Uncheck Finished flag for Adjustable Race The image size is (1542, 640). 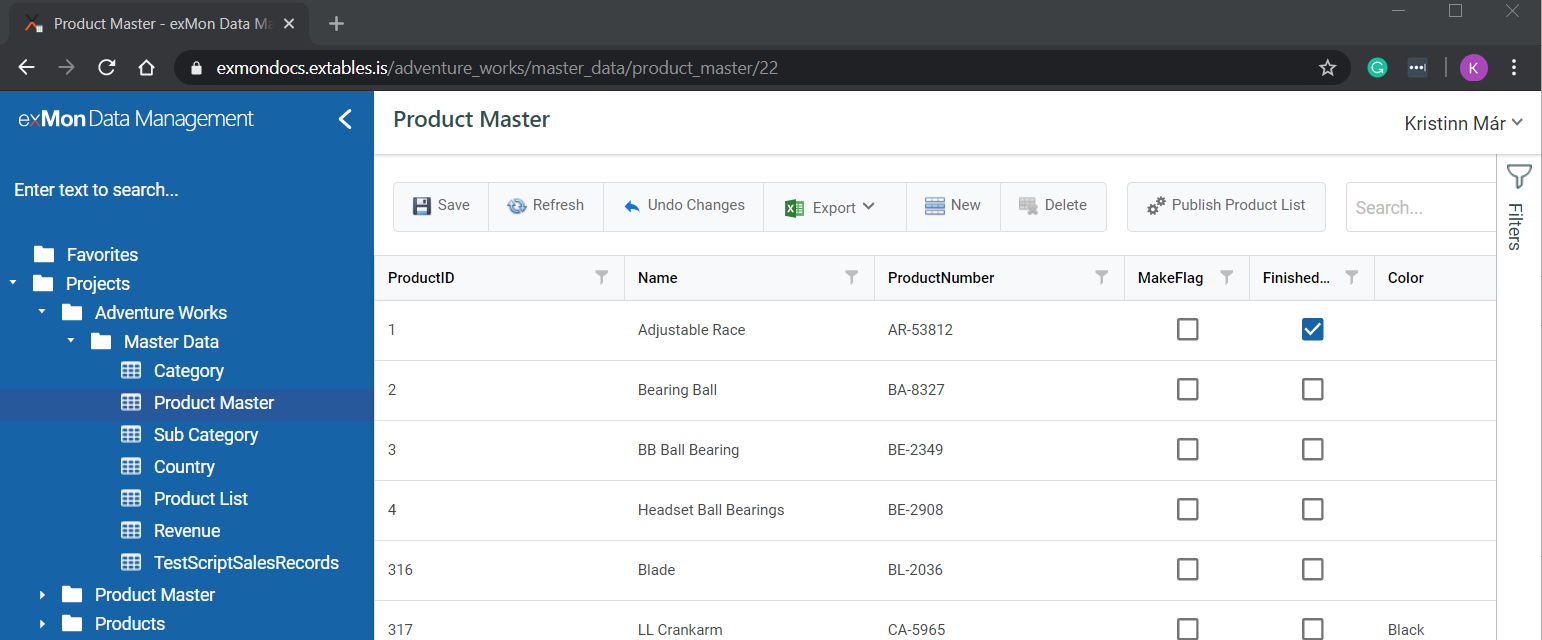click(1312, 329)
